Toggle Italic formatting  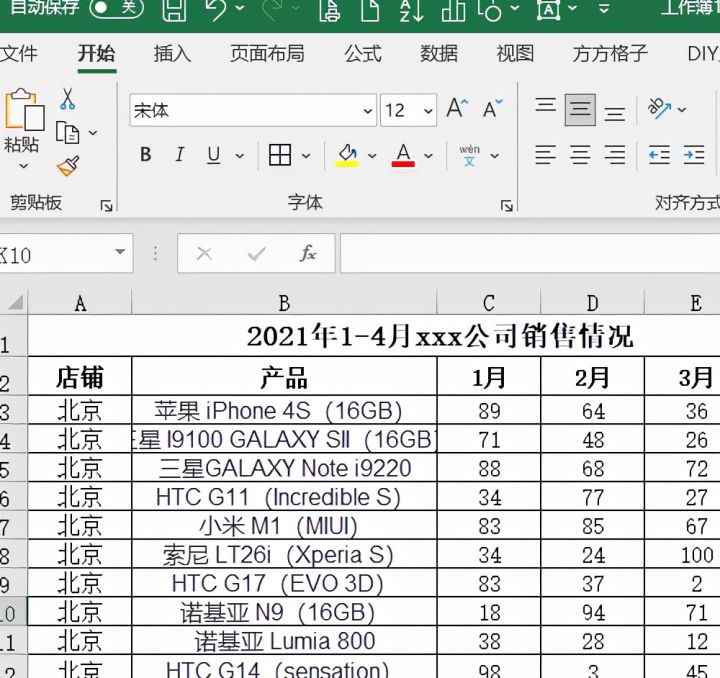tap(180, 155)
